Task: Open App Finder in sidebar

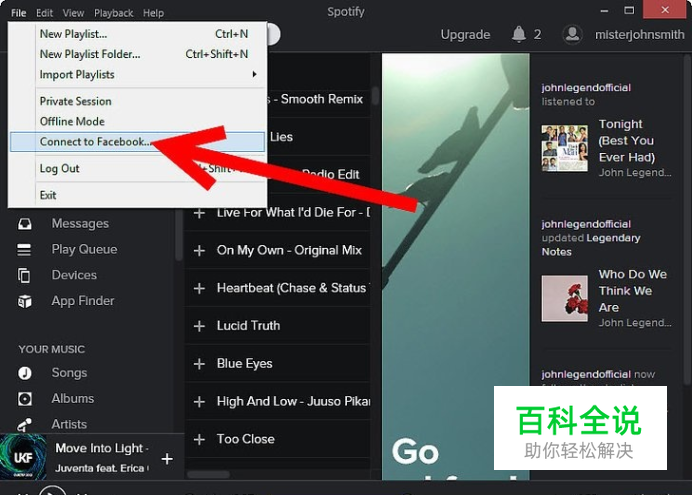Action: [x=83, y=301]
